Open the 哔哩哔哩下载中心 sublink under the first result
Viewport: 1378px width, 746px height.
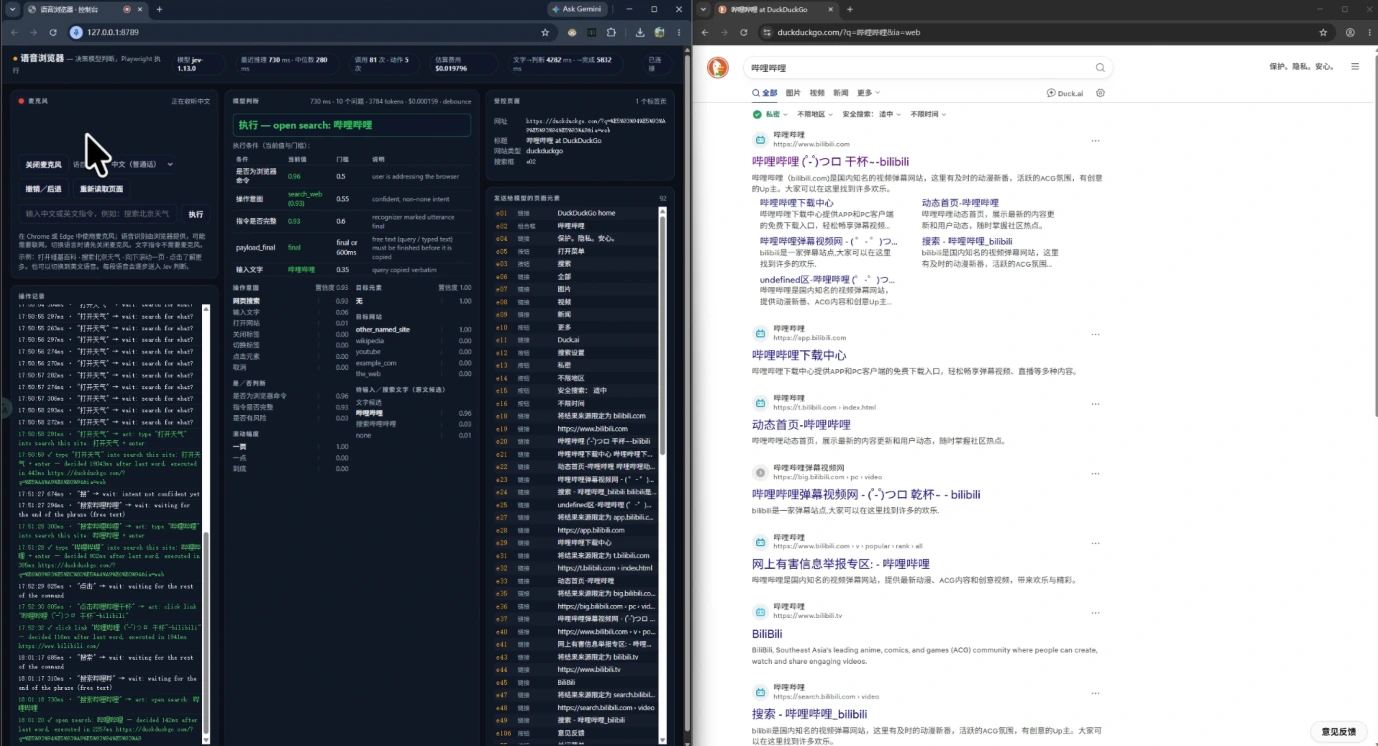tap(796, 203)
